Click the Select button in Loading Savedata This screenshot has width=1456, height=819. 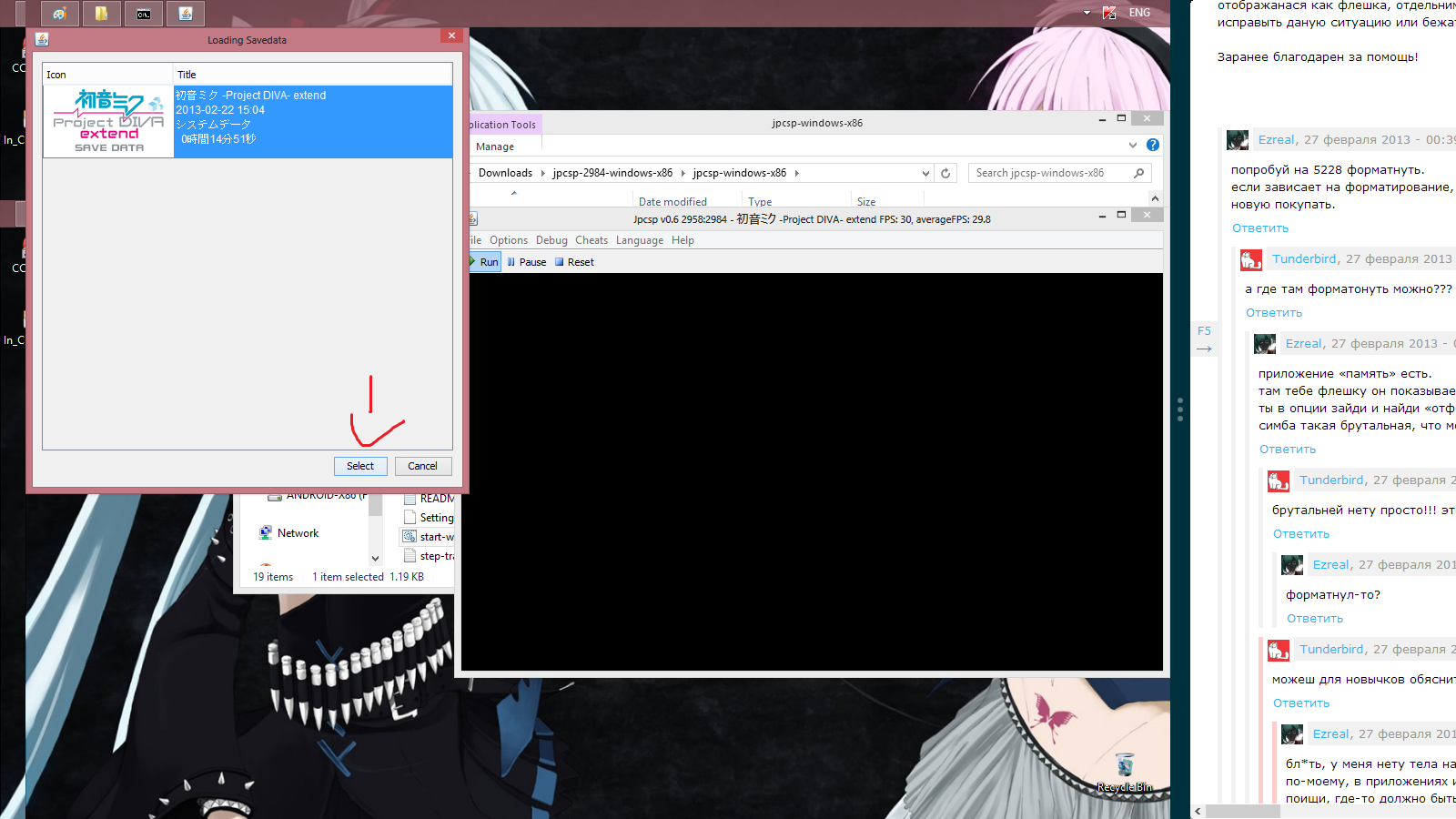click(360, 466)
